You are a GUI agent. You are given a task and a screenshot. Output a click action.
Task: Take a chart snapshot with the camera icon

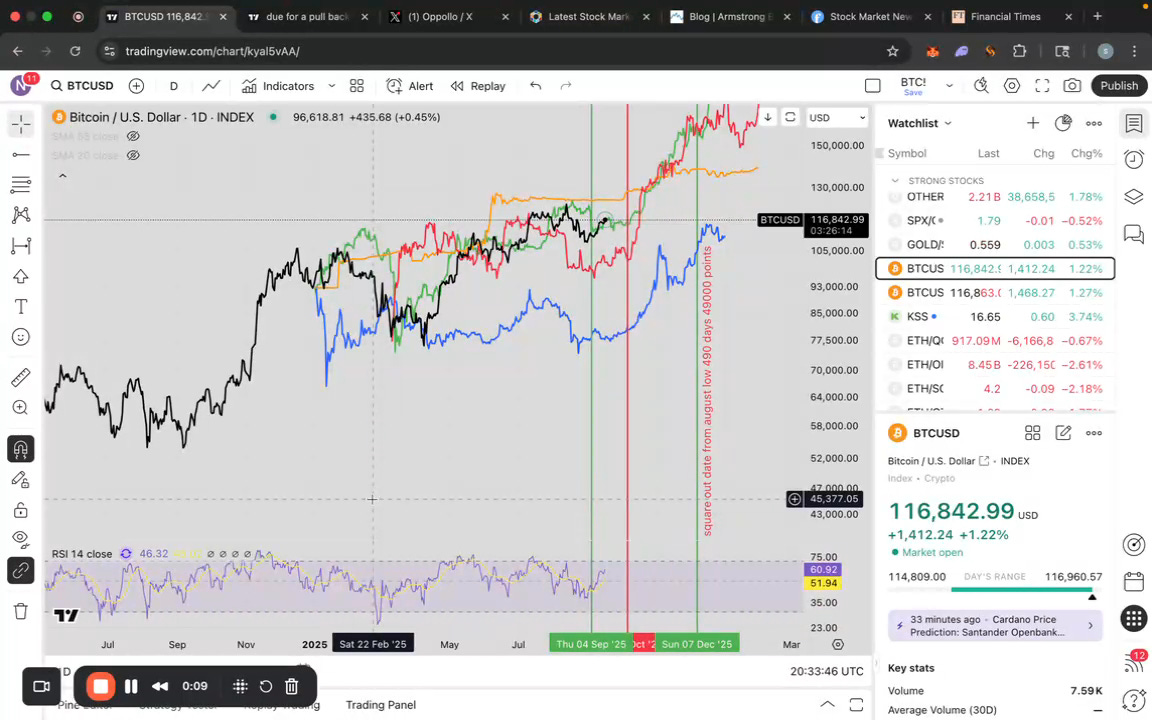1071,85
